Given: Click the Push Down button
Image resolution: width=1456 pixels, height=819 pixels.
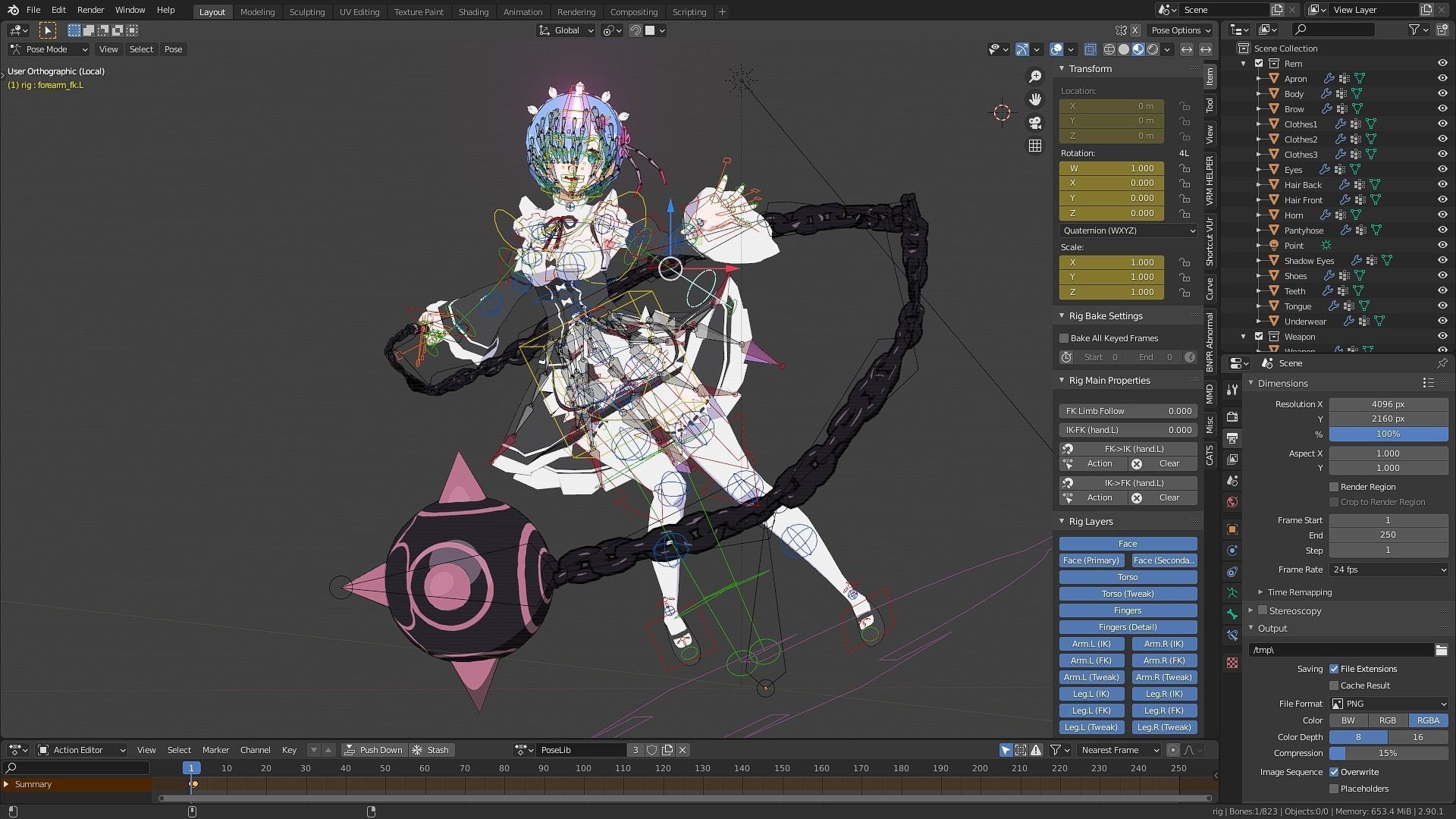Looking at the screenshot, I should [x=373, y=750].
